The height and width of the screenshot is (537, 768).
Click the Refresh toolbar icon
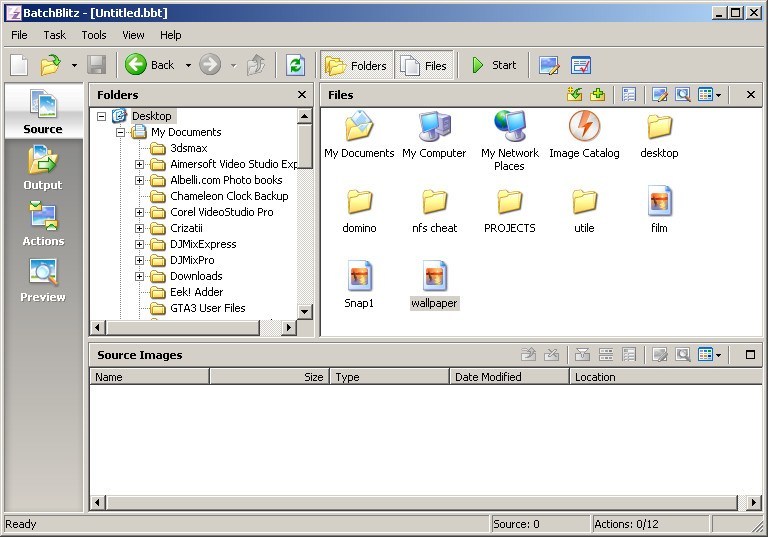pyautogui.click(x=295, y=65)
